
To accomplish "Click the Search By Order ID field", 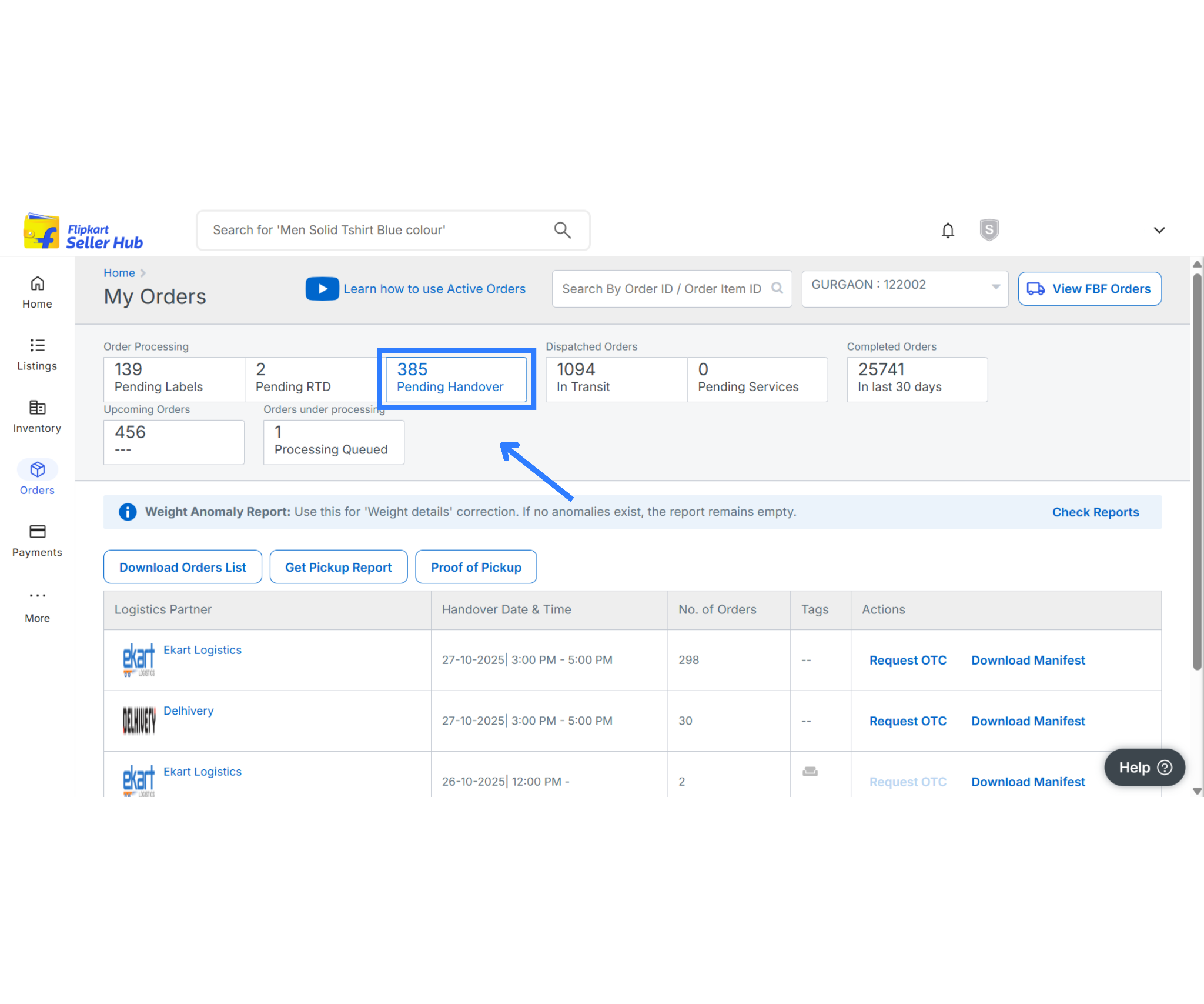I will tap(661, 289).
